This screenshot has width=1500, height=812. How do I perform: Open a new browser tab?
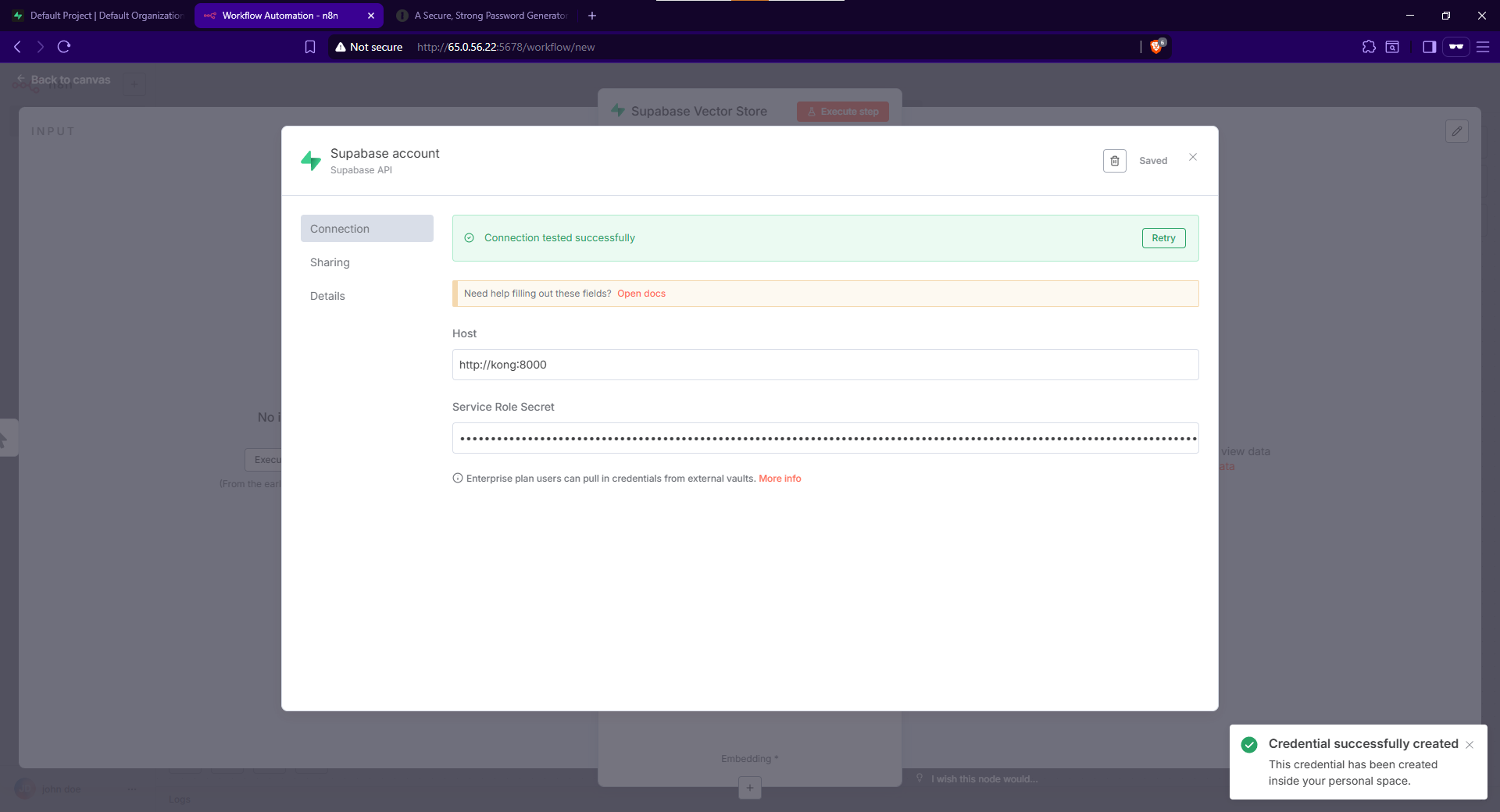(592, 16)
